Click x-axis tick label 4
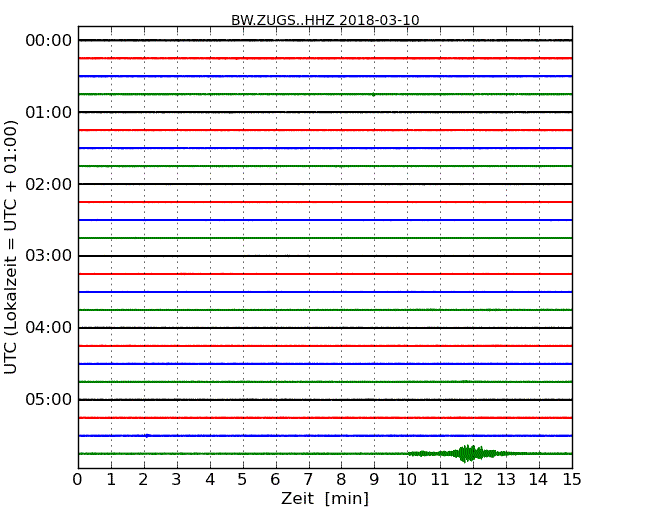Screen dimensions: 650x520 [x=210, y=480]
